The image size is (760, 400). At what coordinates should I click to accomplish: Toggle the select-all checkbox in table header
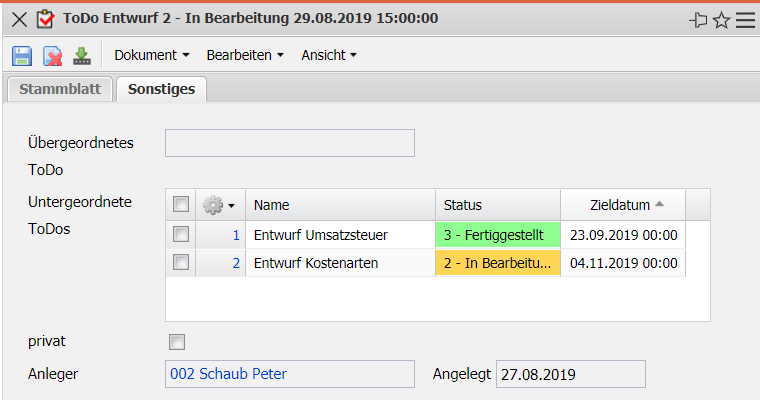click(x=181, y=205)
